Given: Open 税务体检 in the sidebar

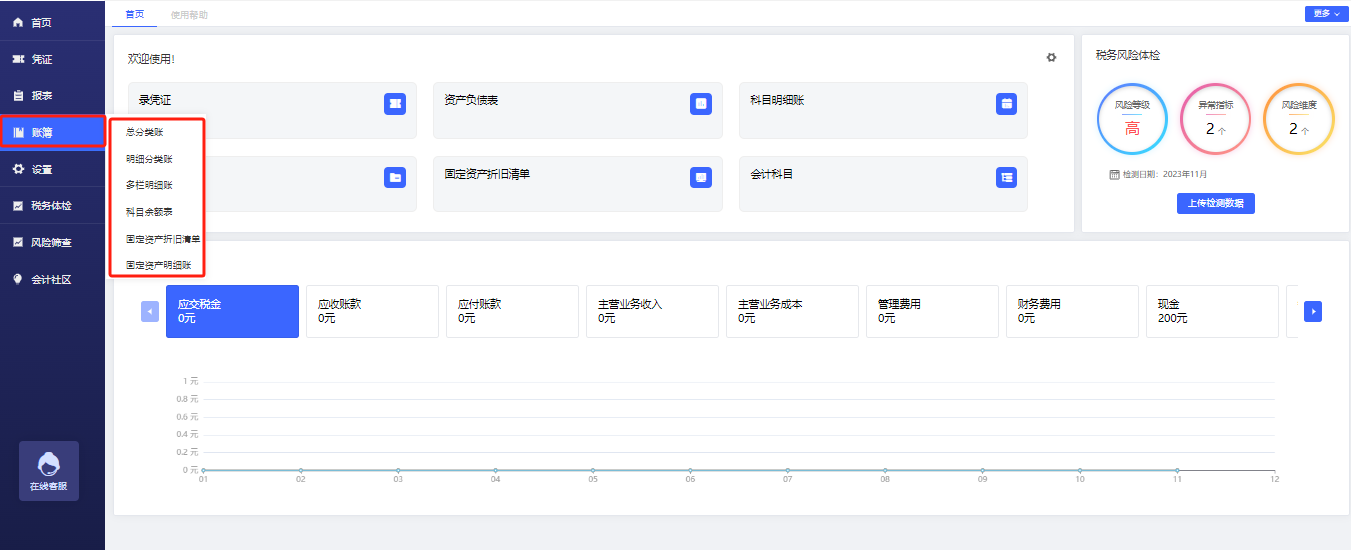Looking at the screenshot, I should click(x=52, y=206).
